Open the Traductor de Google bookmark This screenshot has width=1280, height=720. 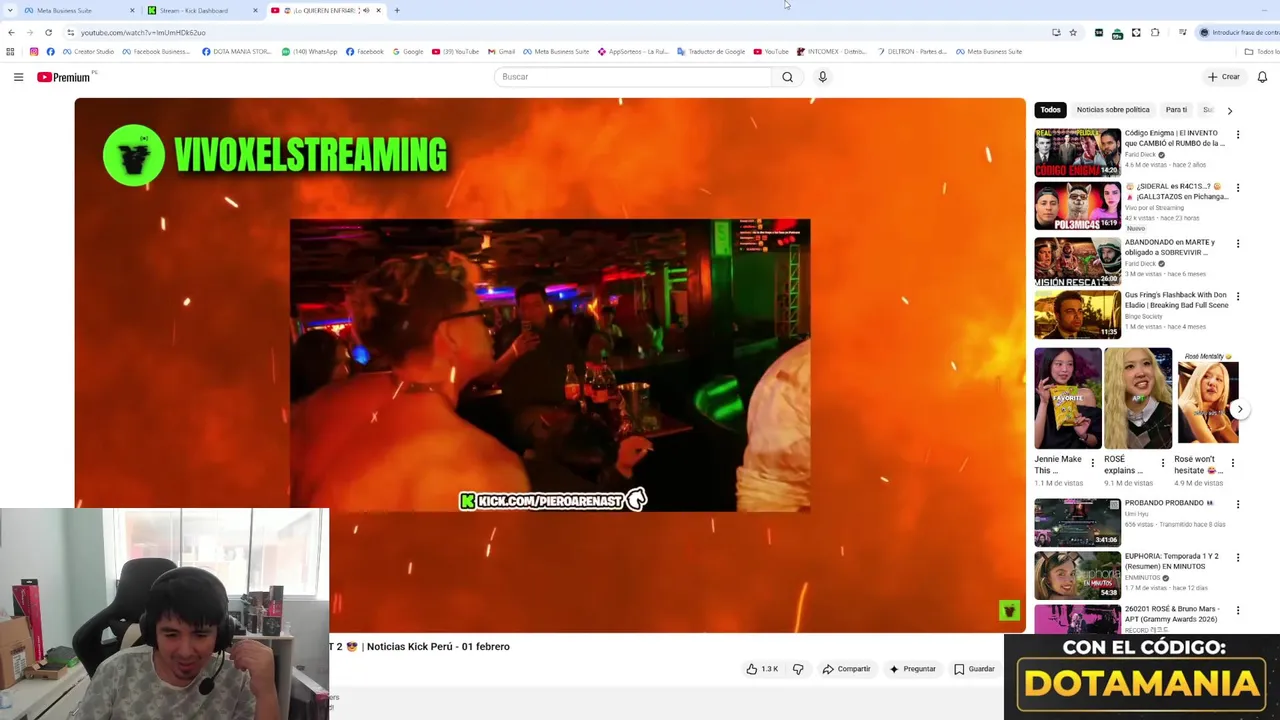(711, 51)
